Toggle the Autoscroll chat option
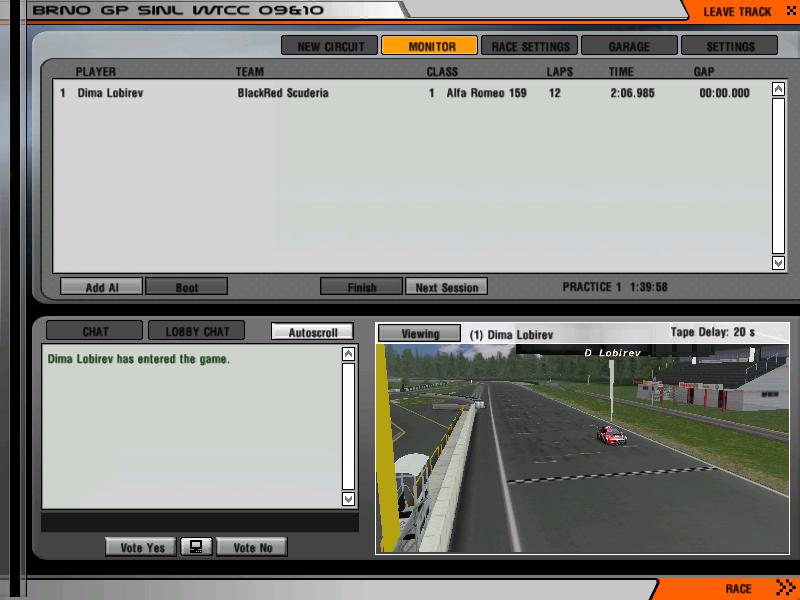Image resolution: width=800 pixels, height=600 pixels. pyautogui.click(x=312, y=332)
